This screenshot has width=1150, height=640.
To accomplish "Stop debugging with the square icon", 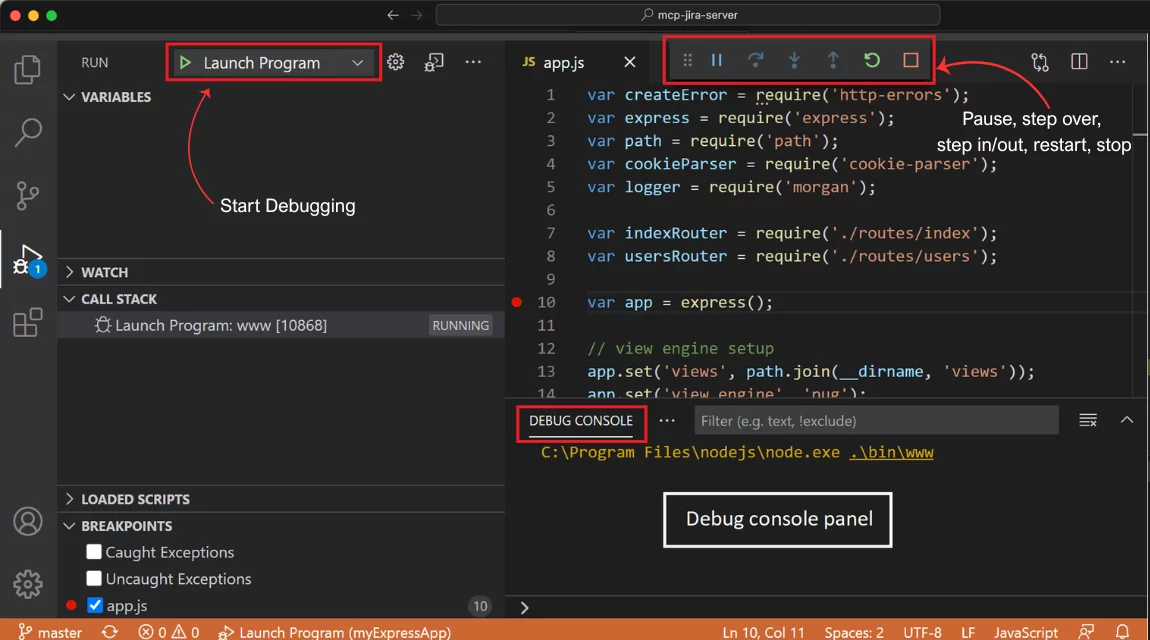I will coord(910,61).
